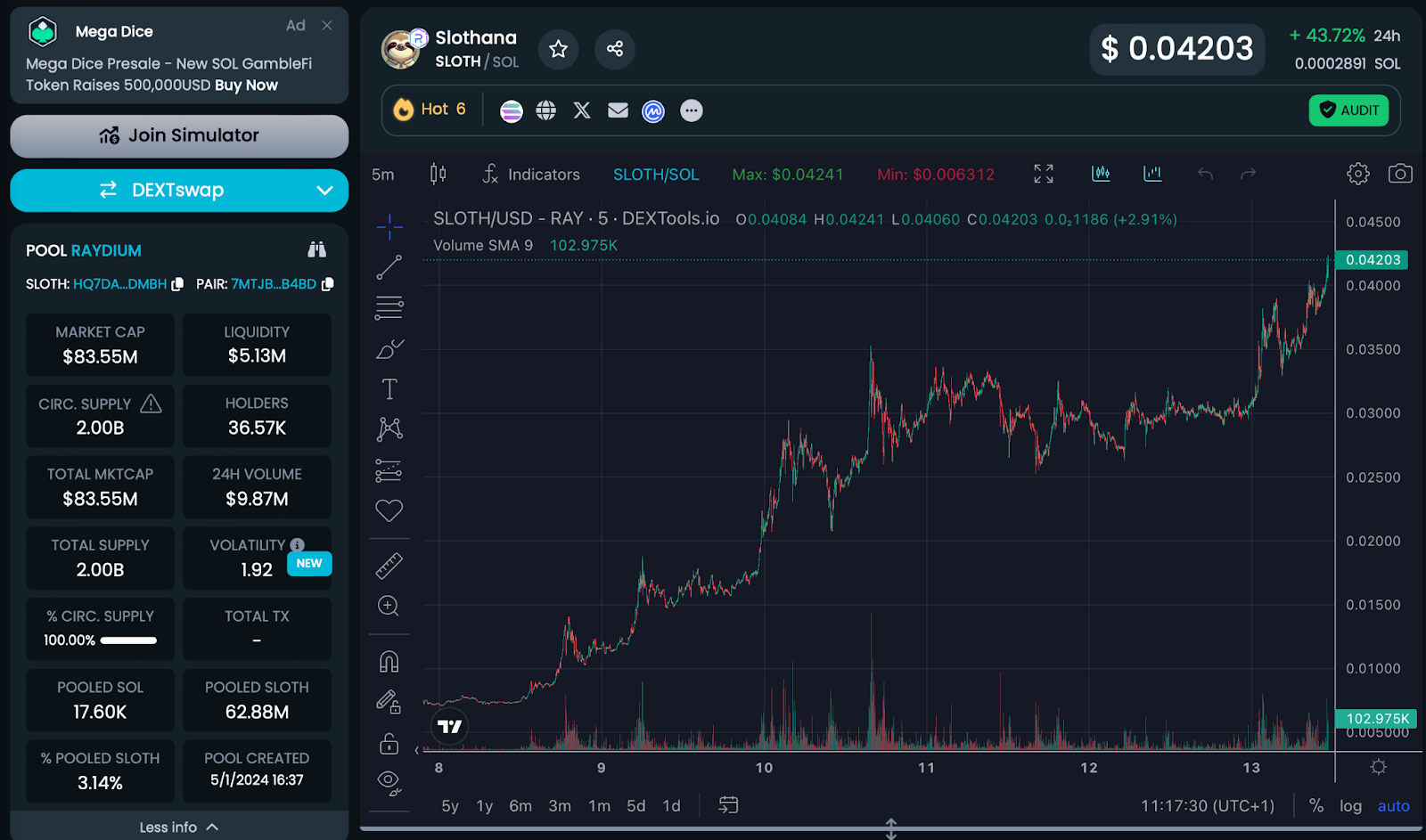Toggle percentage scale

pos(1316,806)
